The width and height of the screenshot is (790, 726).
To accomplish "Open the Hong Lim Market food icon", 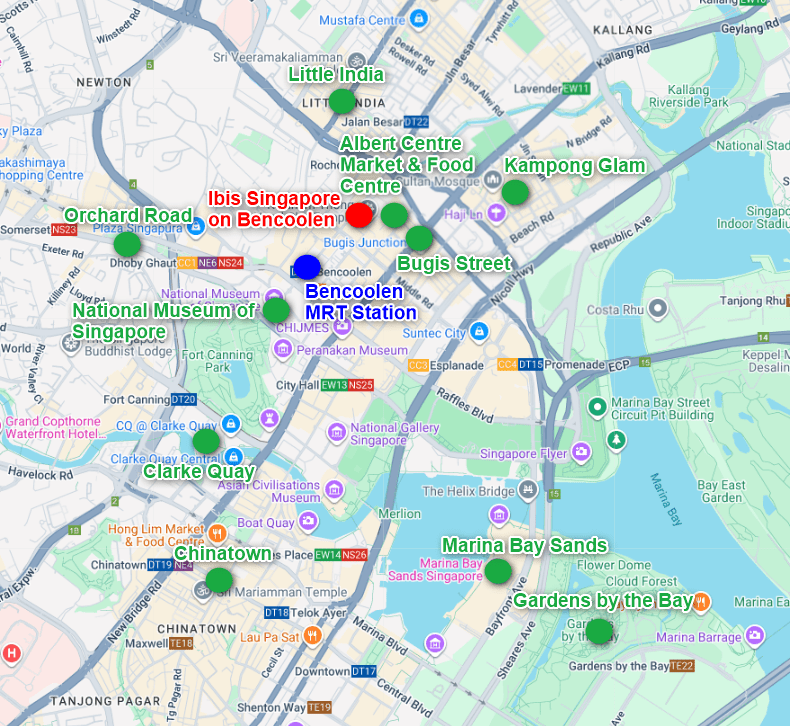I will tap(218, 531).
